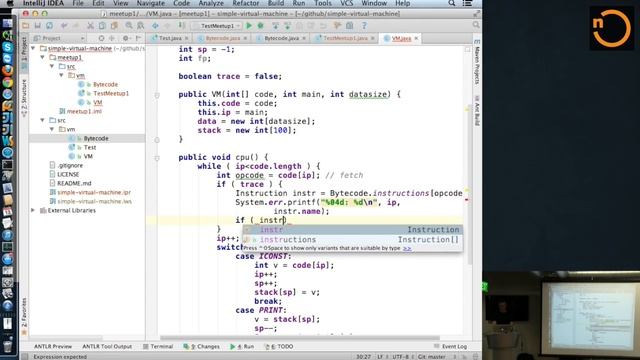
Task: Open the Navigate menu
Action: click(151, 3)
